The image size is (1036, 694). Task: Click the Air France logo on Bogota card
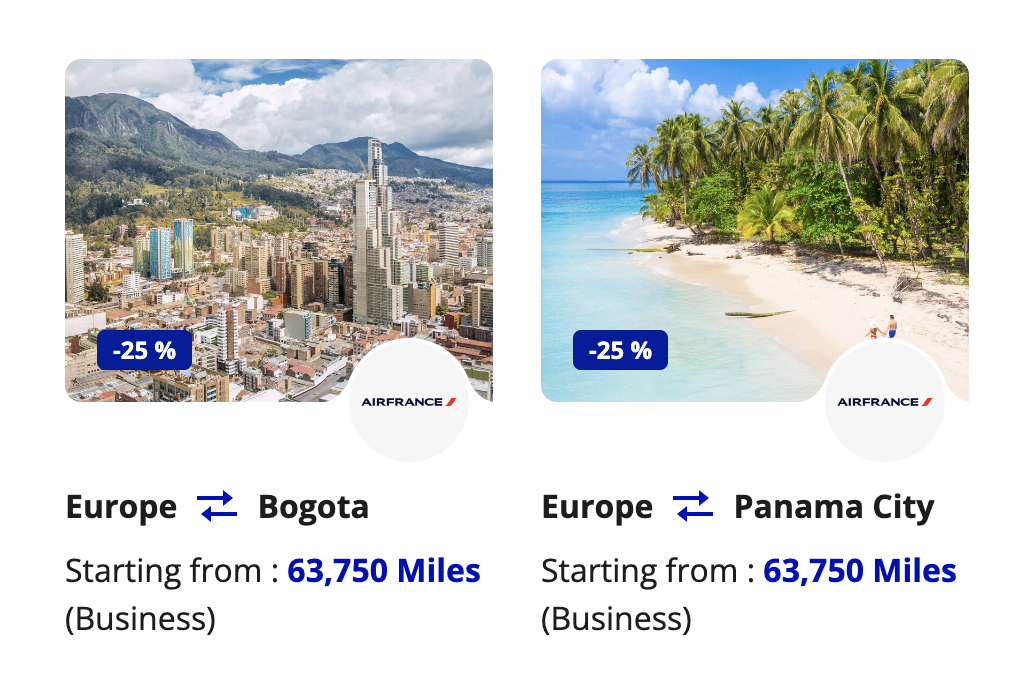(409, 401)
